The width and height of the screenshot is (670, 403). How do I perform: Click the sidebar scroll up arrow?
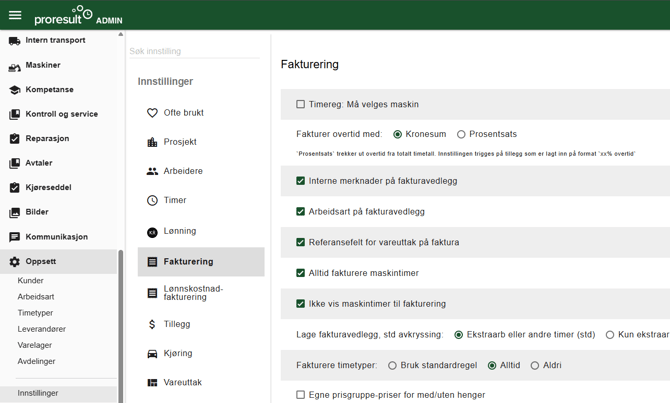[x=120, y=34]
